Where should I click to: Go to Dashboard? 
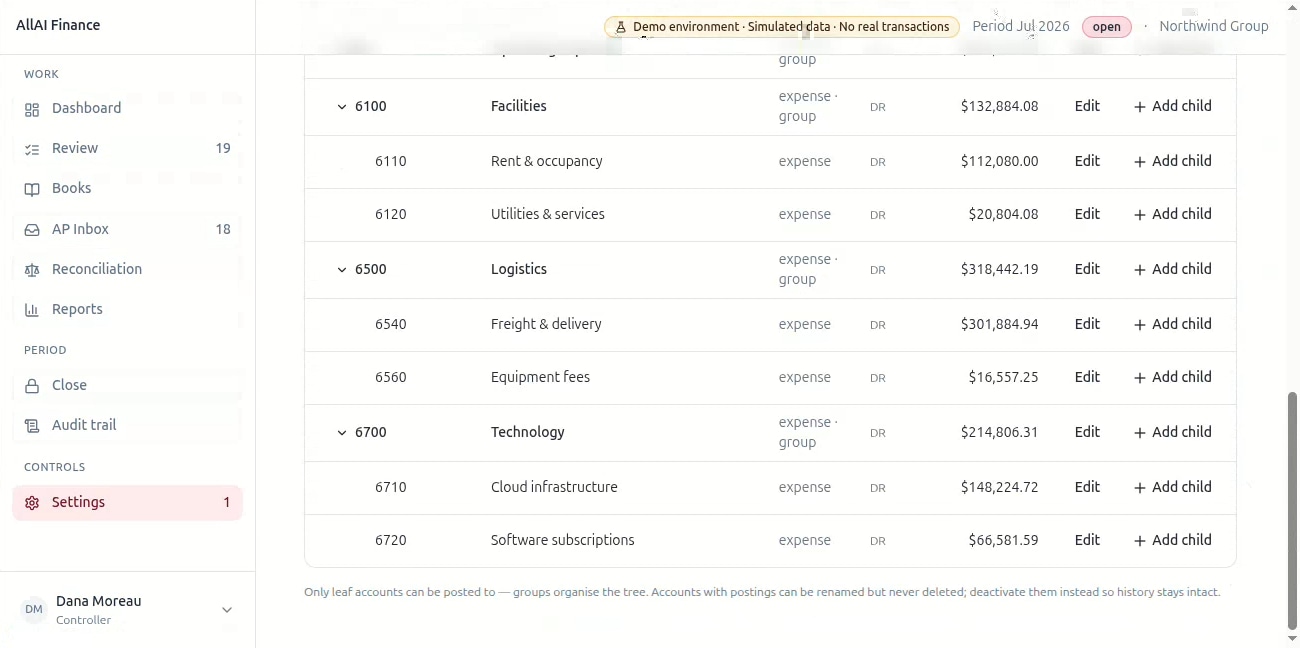(127, 108)
